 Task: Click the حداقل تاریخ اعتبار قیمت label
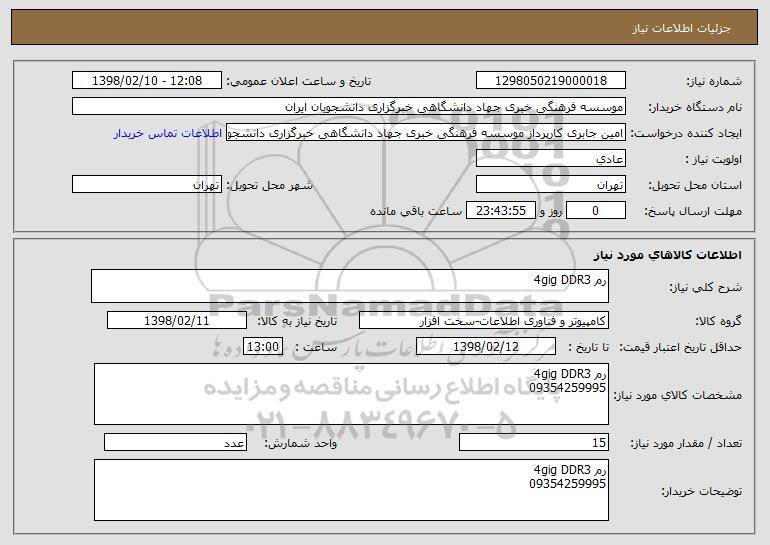click(x=680, y=347)
